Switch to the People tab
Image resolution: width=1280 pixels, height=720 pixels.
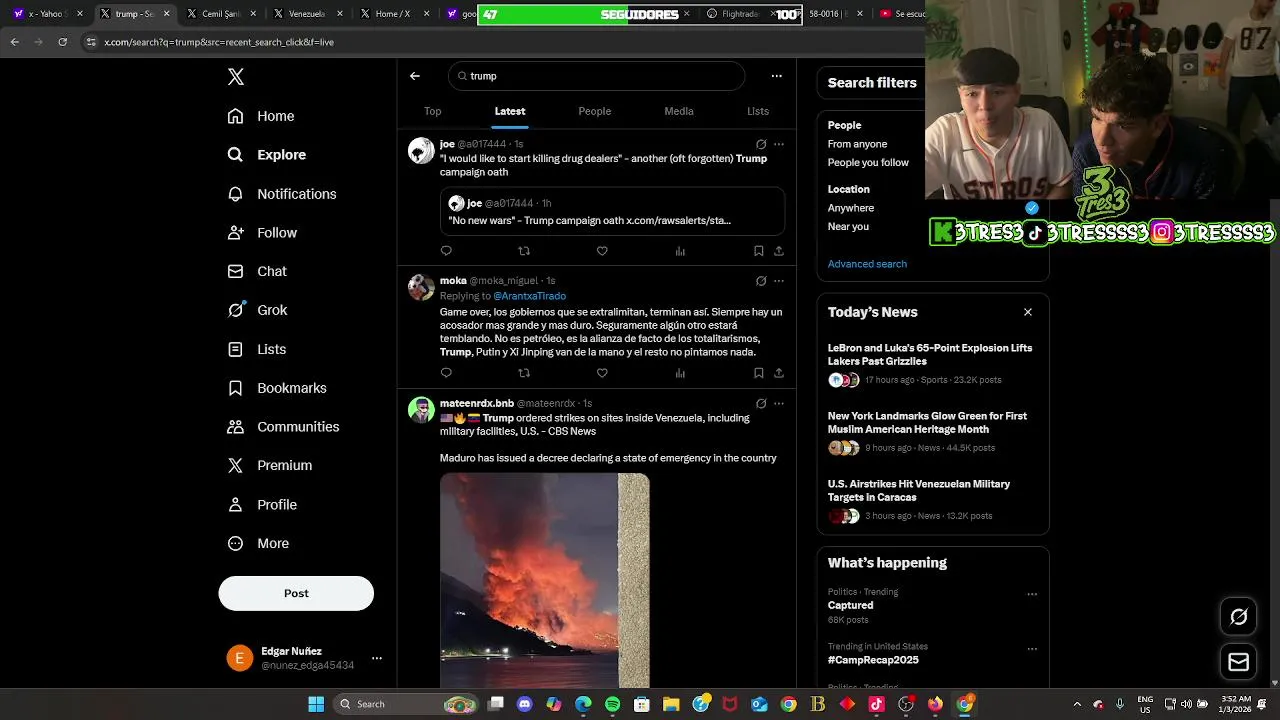(x=594, y=111)
